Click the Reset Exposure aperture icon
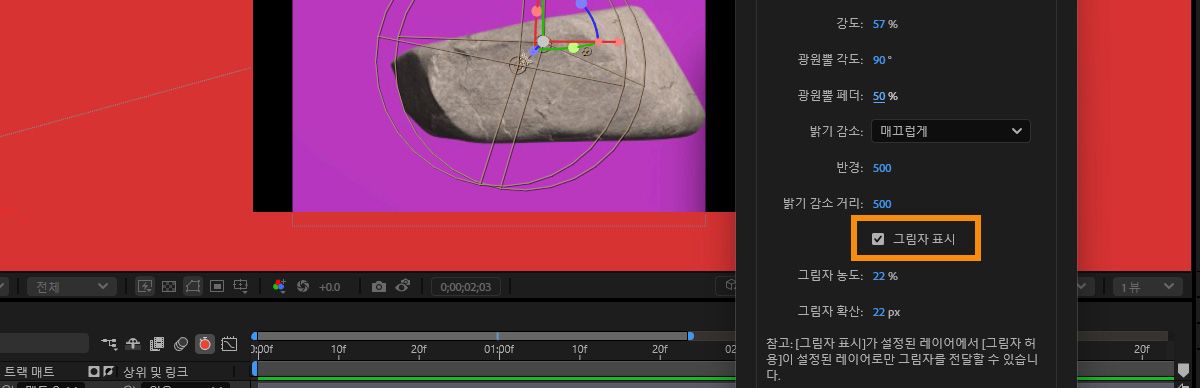 coord(303,286)
